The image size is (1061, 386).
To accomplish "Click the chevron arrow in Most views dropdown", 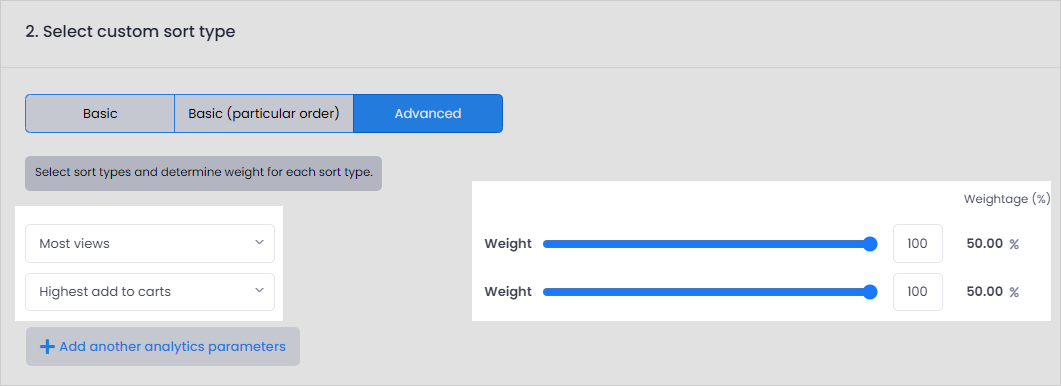I will (259, 242).
